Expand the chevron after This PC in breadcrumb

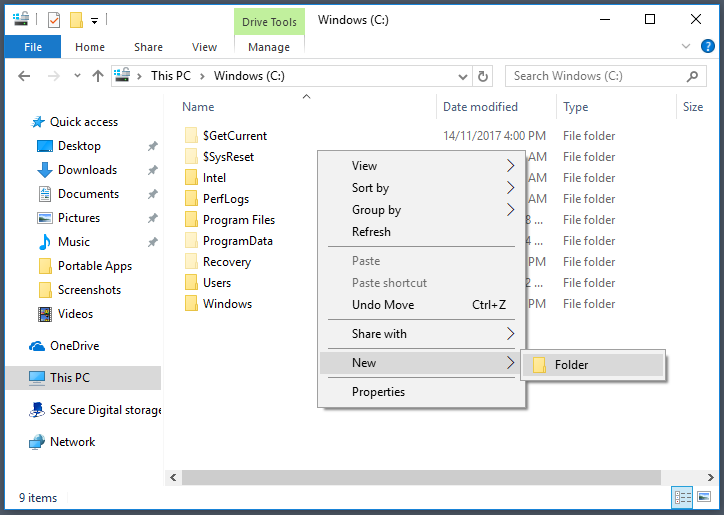pyautogui.click(x=202, y=76)
